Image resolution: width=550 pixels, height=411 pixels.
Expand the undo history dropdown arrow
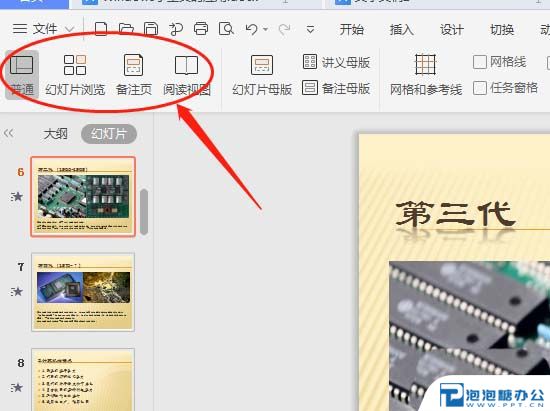266,29
